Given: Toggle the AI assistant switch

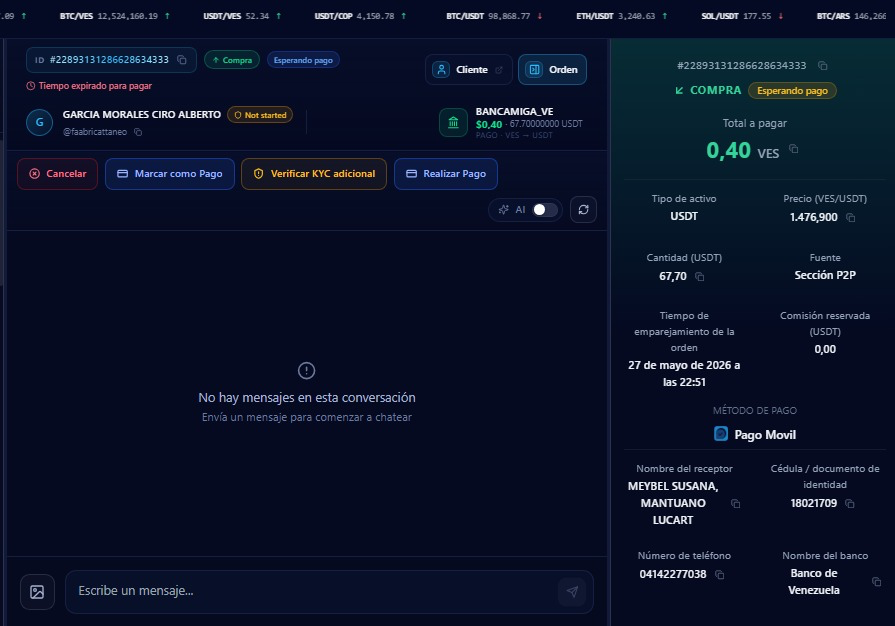Looking at the screenshot, I should pos(545,209).
